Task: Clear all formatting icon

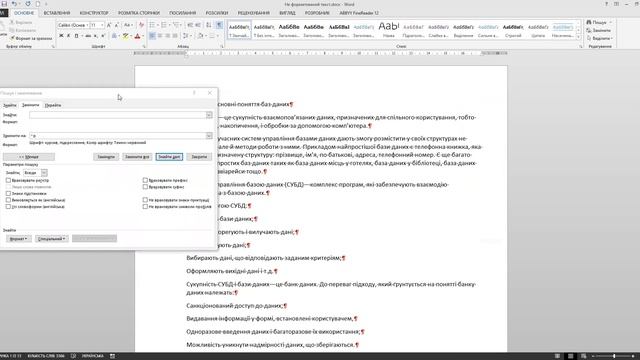Action: (141, 25)
